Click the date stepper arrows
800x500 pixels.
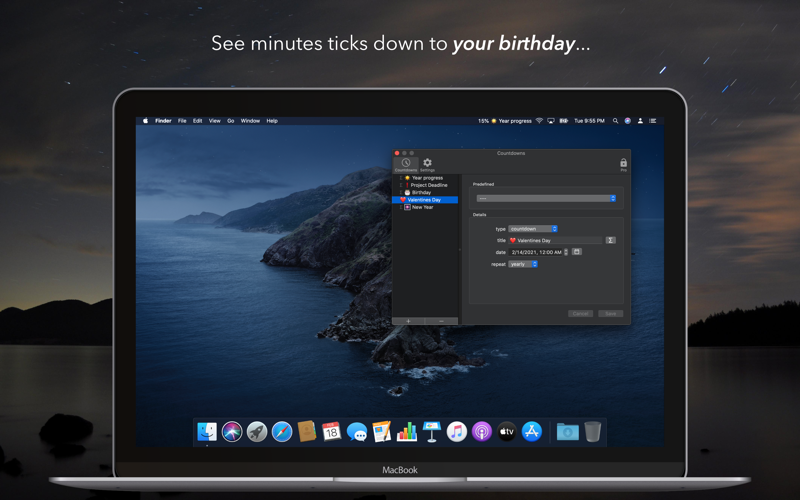click(x=566, y=252)
